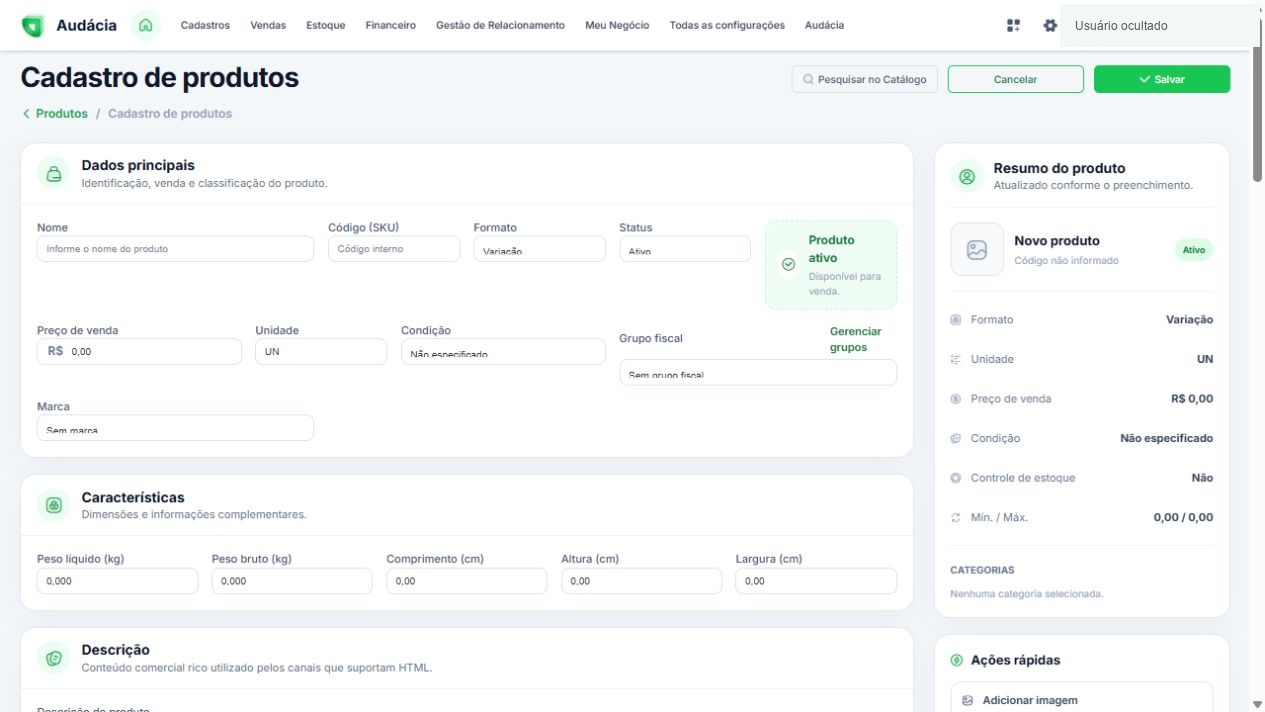Open the apps grid icon

1013,25
